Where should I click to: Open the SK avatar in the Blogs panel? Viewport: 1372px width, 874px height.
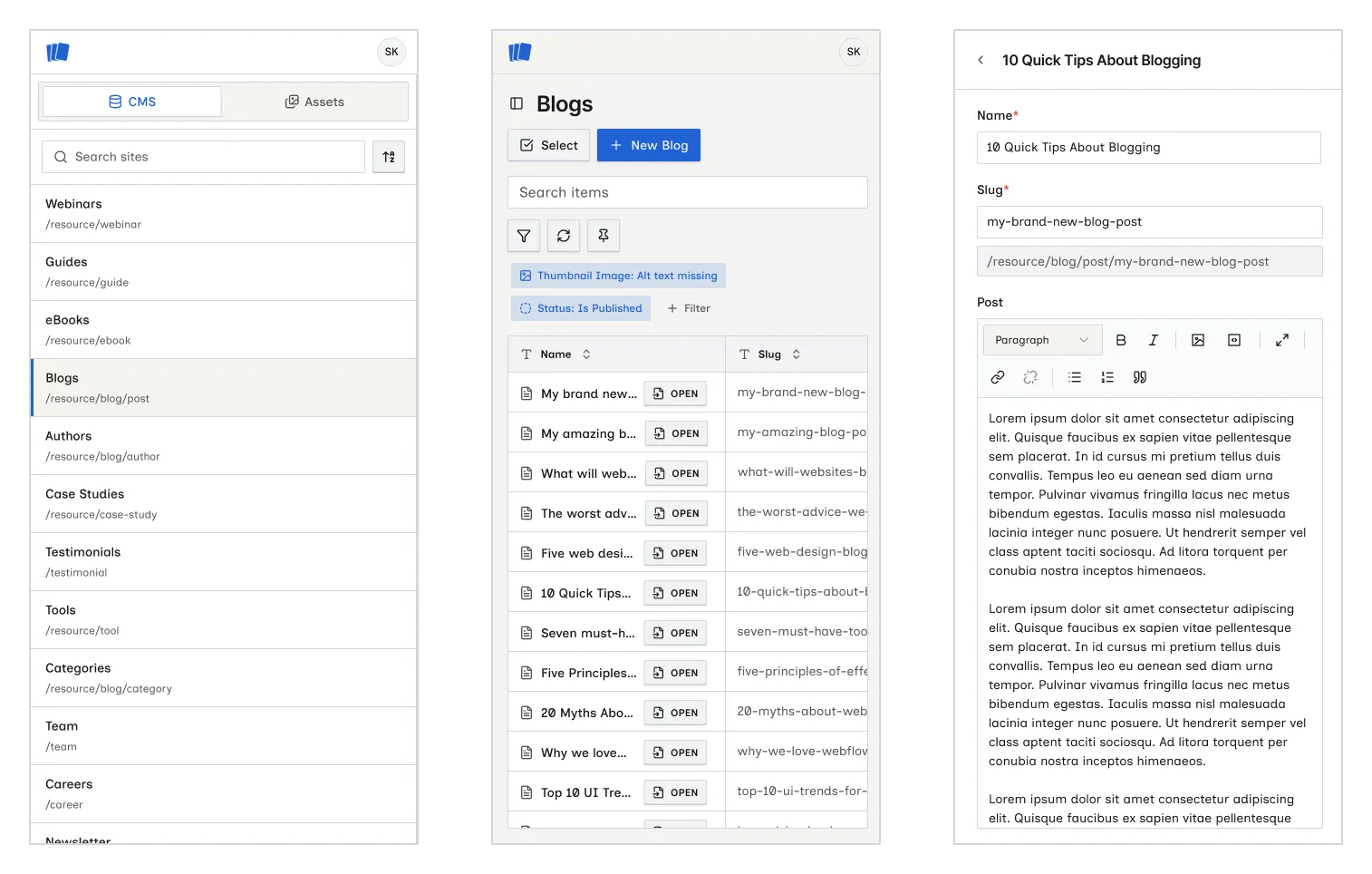[x=854, y=52]
